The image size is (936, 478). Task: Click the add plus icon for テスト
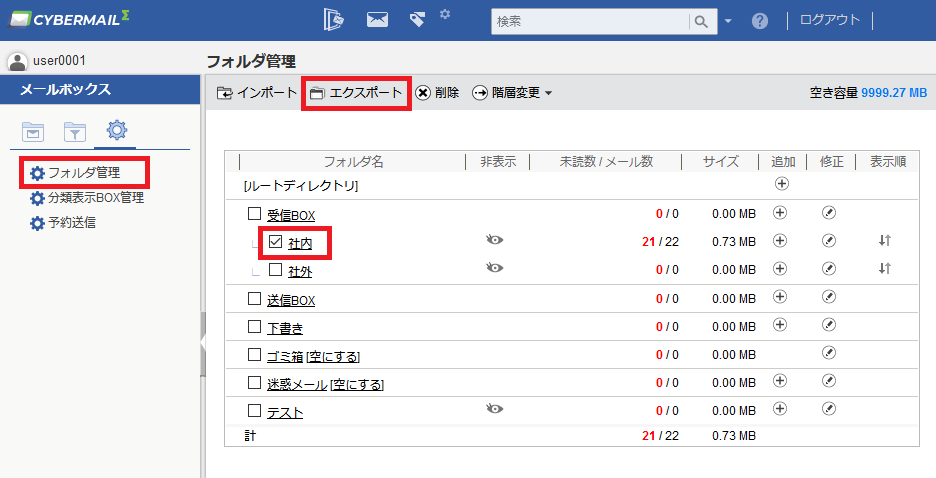[780, 409]
